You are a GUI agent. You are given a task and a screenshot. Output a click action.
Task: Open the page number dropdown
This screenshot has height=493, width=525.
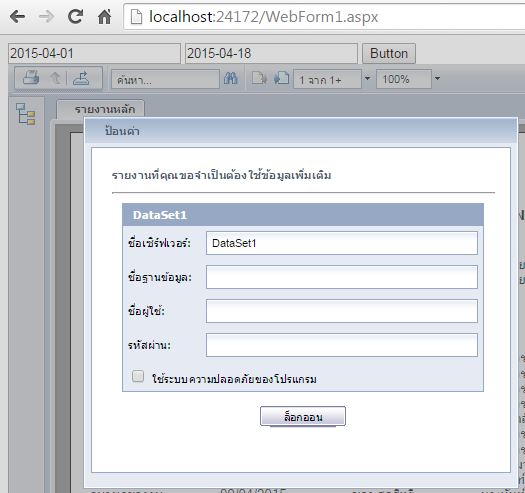tap(367, 79)
